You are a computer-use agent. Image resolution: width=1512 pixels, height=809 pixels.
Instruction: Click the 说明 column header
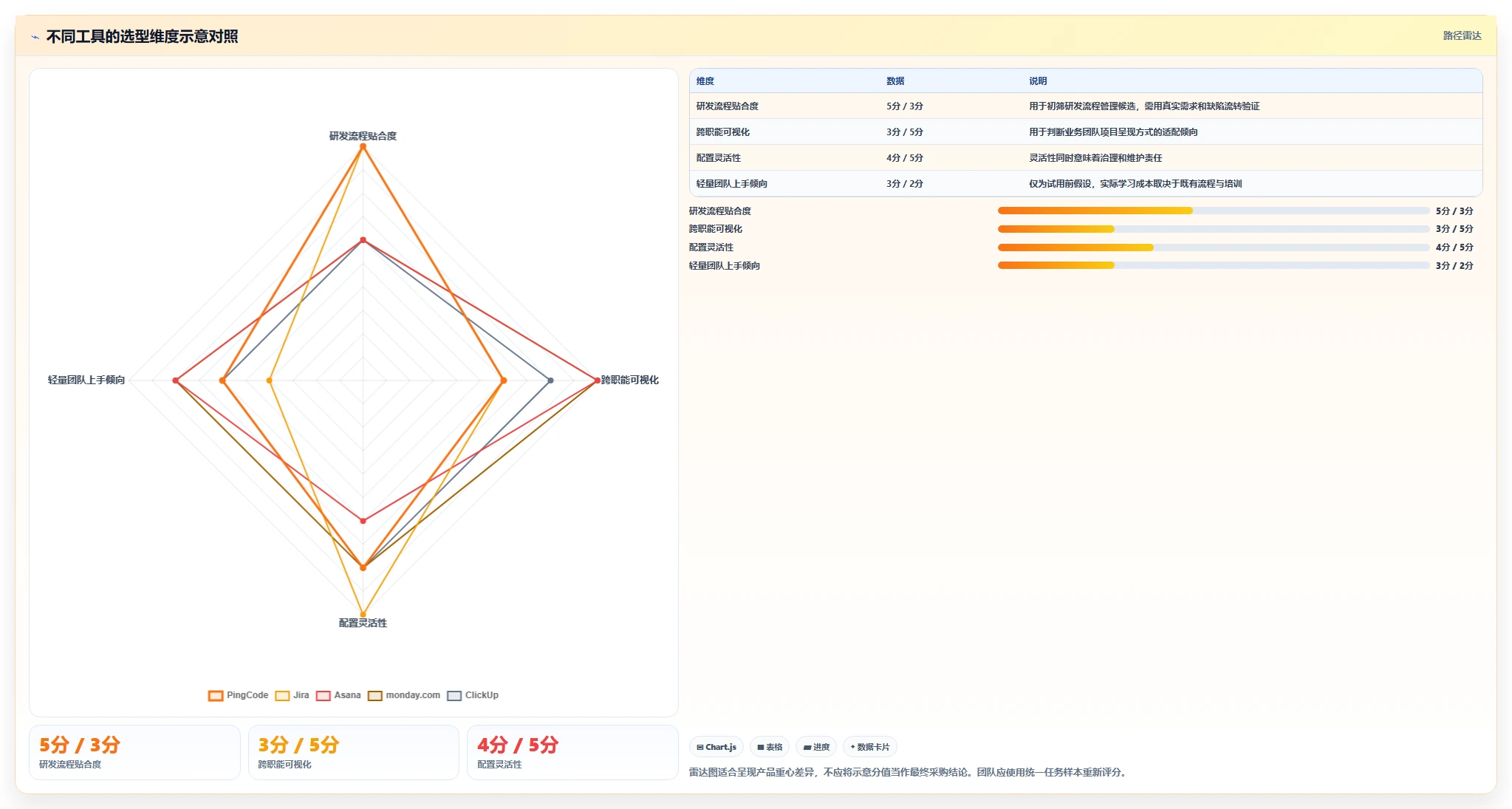1038,81
